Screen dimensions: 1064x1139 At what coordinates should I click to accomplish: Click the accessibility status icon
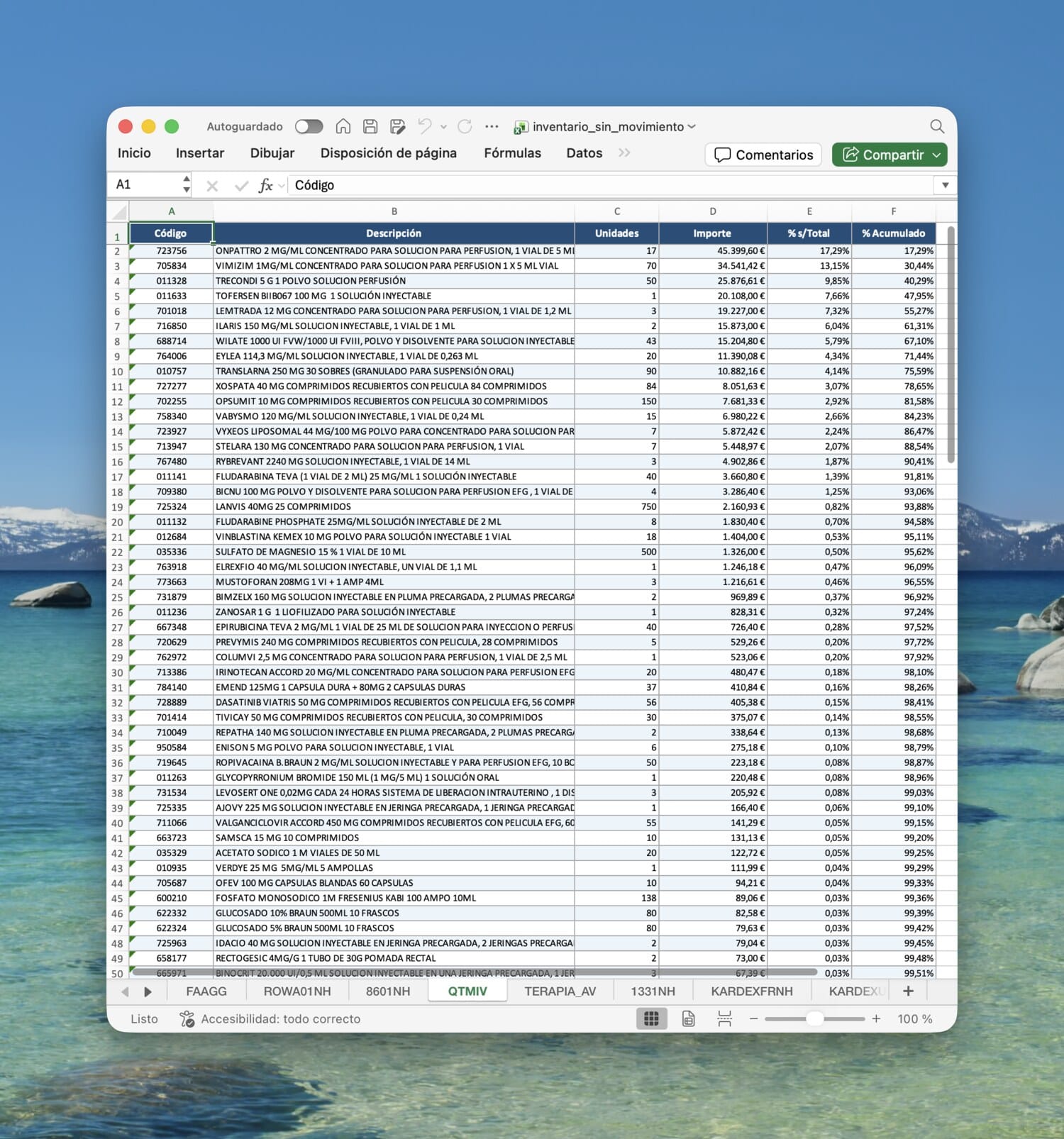pyautogui.click(x=187, y=1019)
